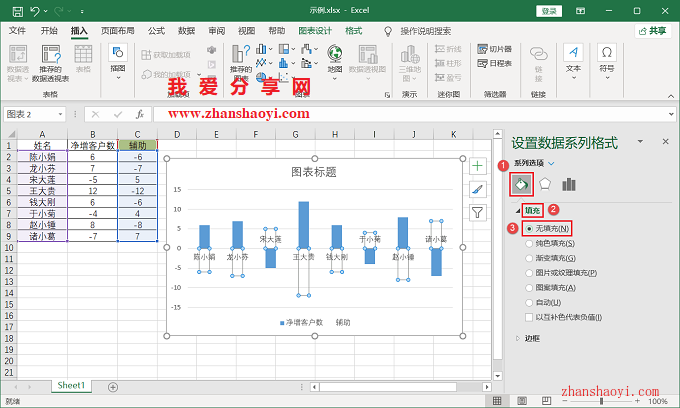Select No fill (无填充) radio button
Screen dimensions: 680x408
(529, 228)
